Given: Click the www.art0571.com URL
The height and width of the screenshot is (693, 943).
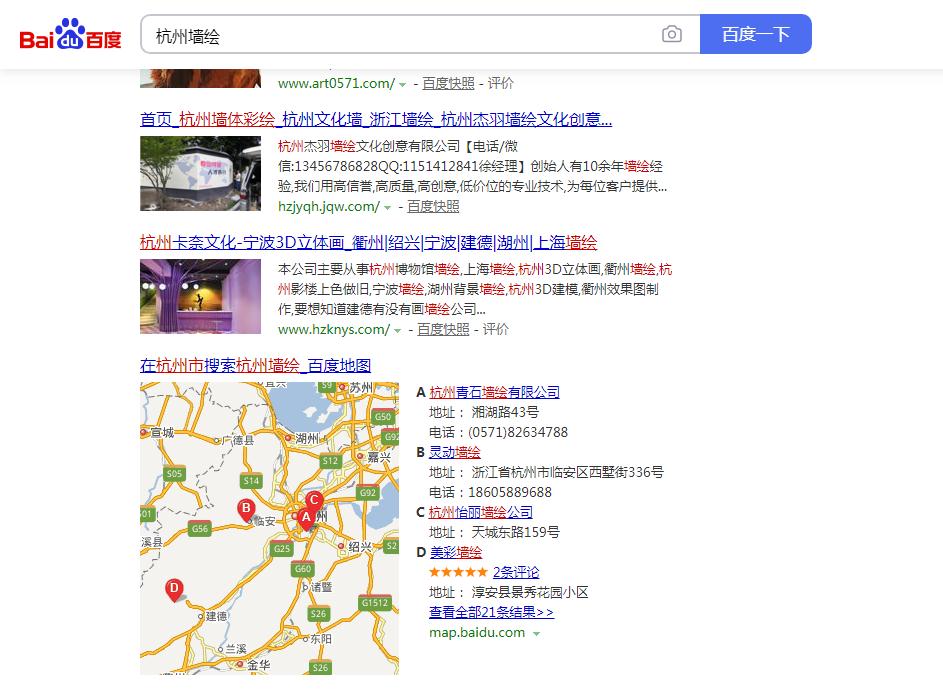Looking at the screenshot, I should click(336, 84).
